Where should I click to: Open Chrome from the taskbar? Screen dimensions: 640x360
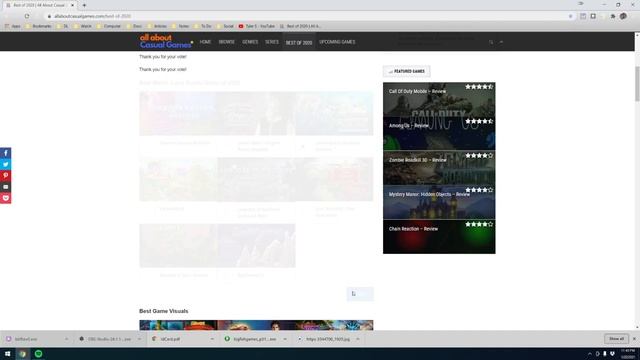coord(23,354)
